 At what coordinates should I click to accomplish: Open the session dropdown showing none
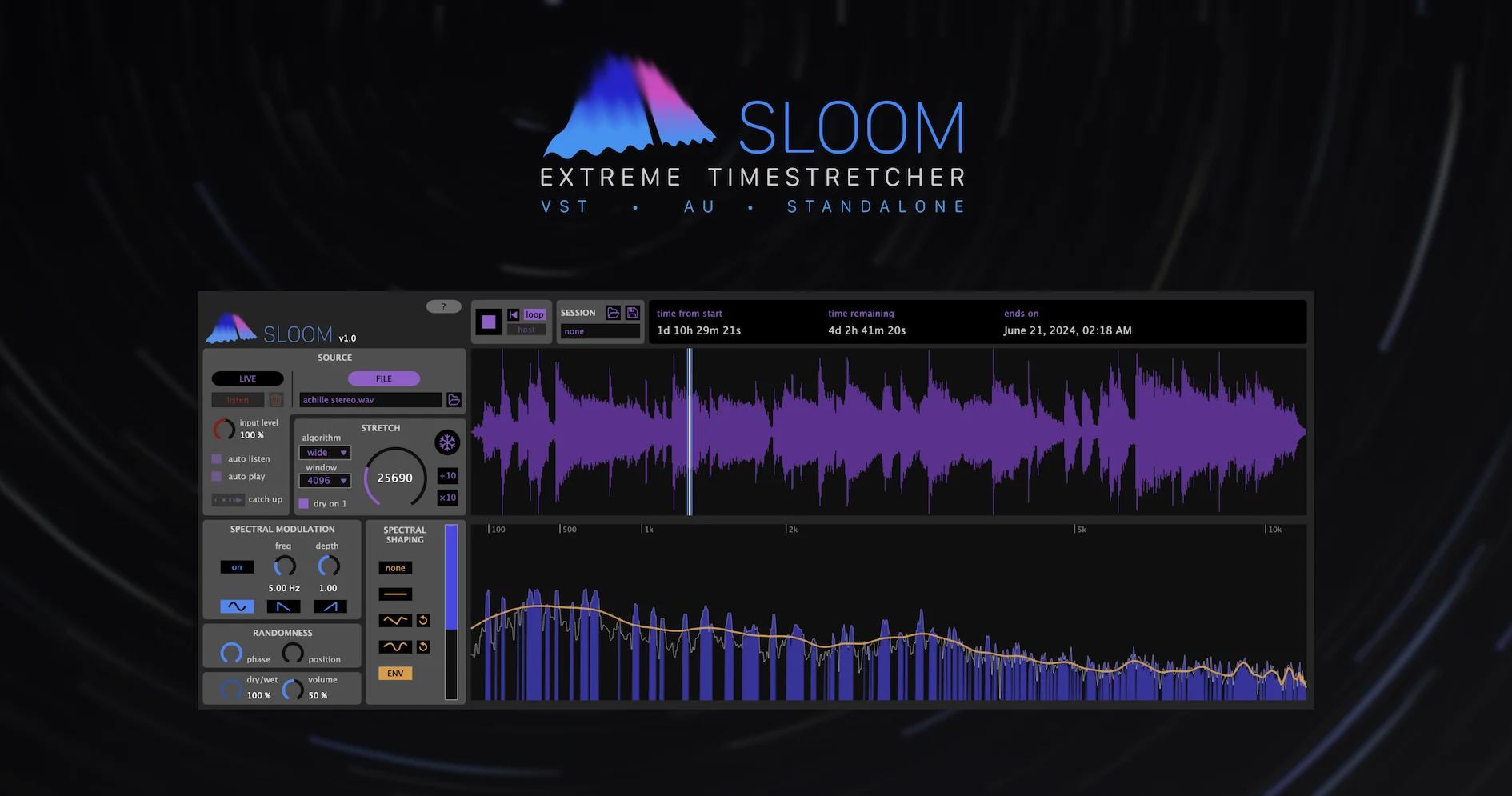[600, 330]
